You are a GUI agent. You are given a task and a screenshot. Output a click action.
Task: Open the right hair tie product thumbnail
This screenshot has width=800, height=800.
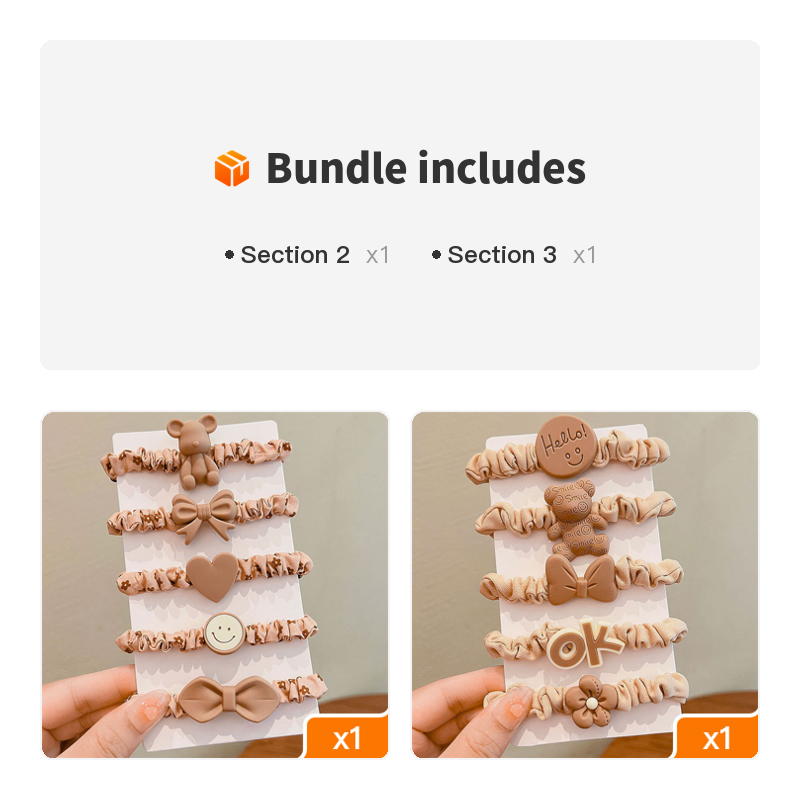(585, 585)
